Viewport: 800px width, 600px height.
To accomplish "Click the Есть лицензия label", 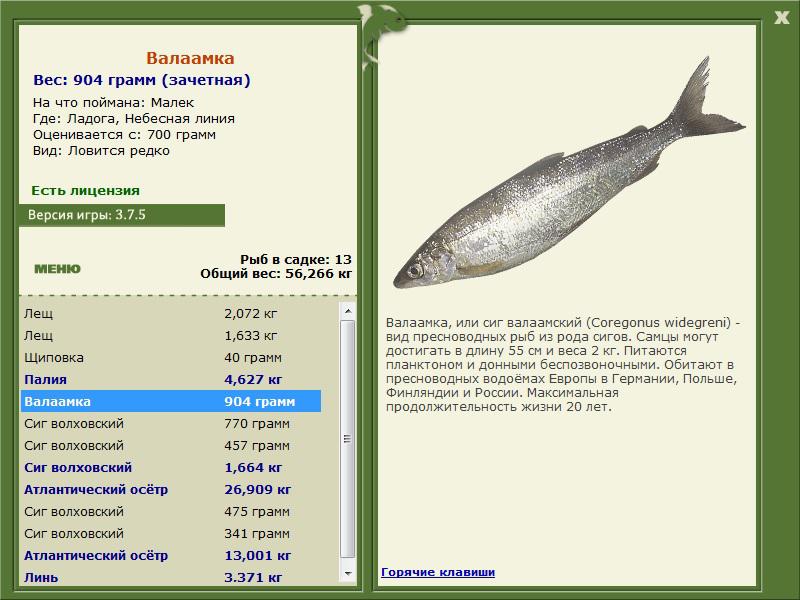I will [85, 190].
